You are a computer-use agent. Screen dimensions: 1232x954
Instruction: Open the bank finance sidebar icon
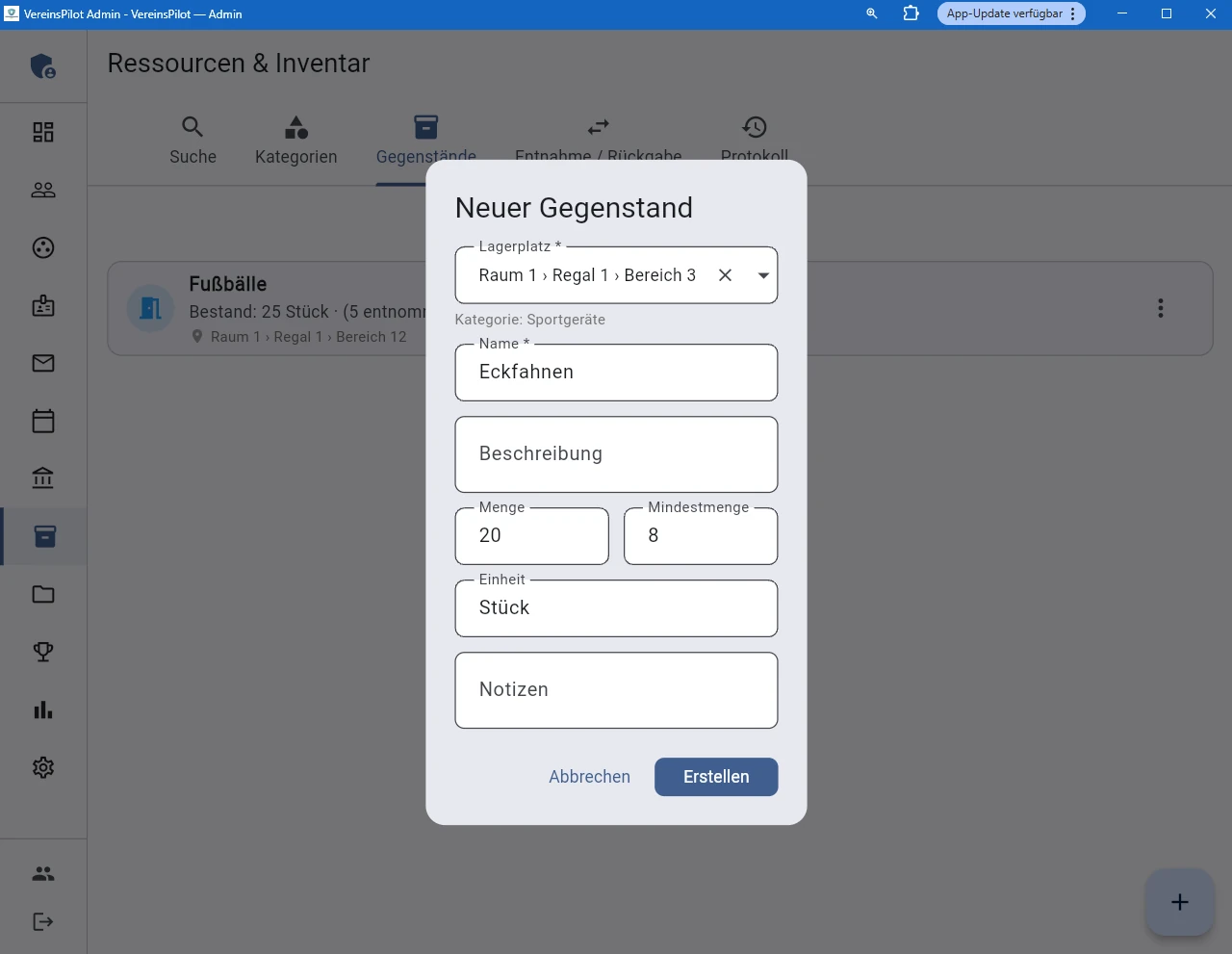point(43,478)
